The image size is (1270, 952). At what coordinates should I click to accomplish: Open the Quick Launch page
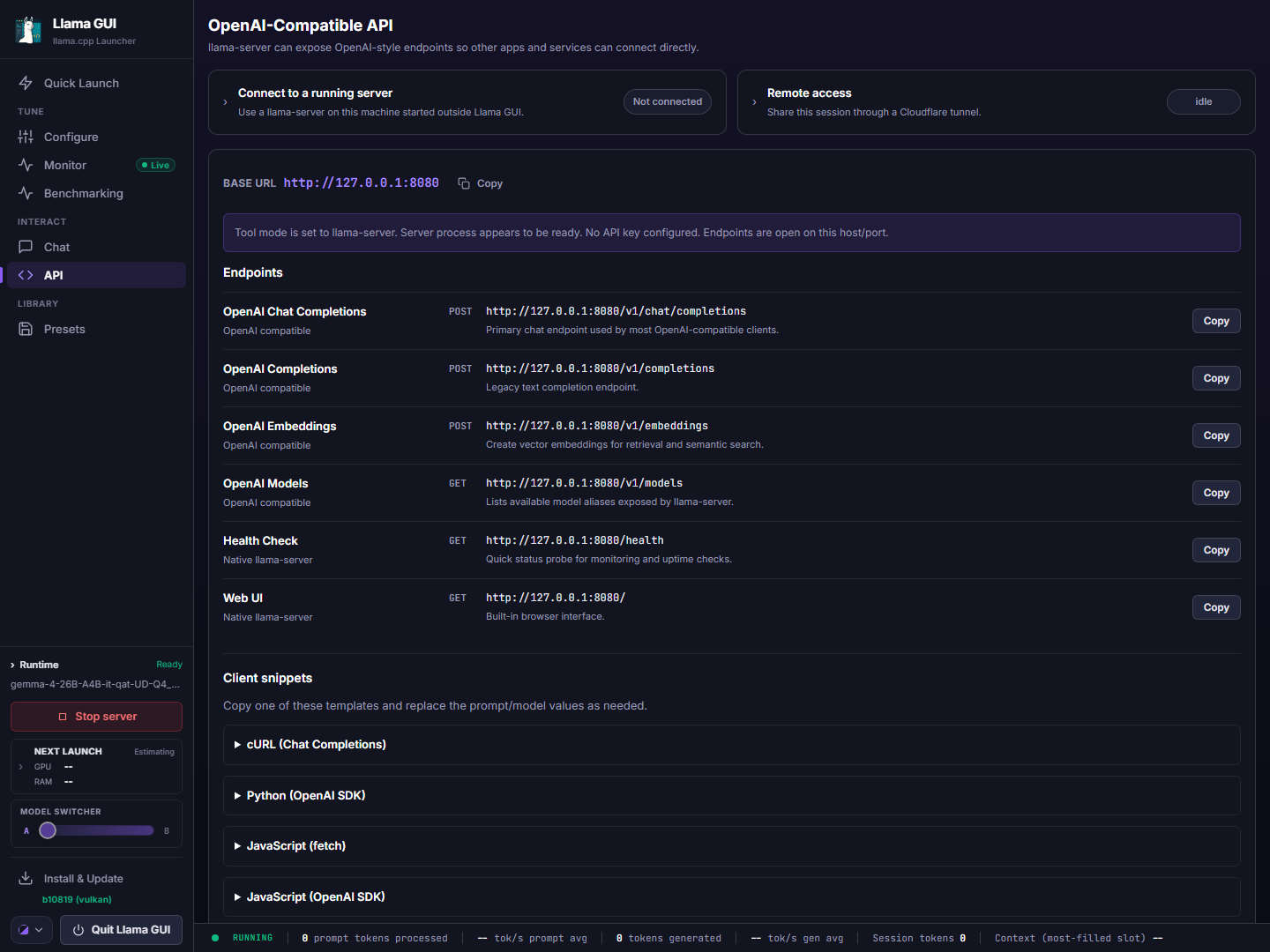[x=97, y=83]
